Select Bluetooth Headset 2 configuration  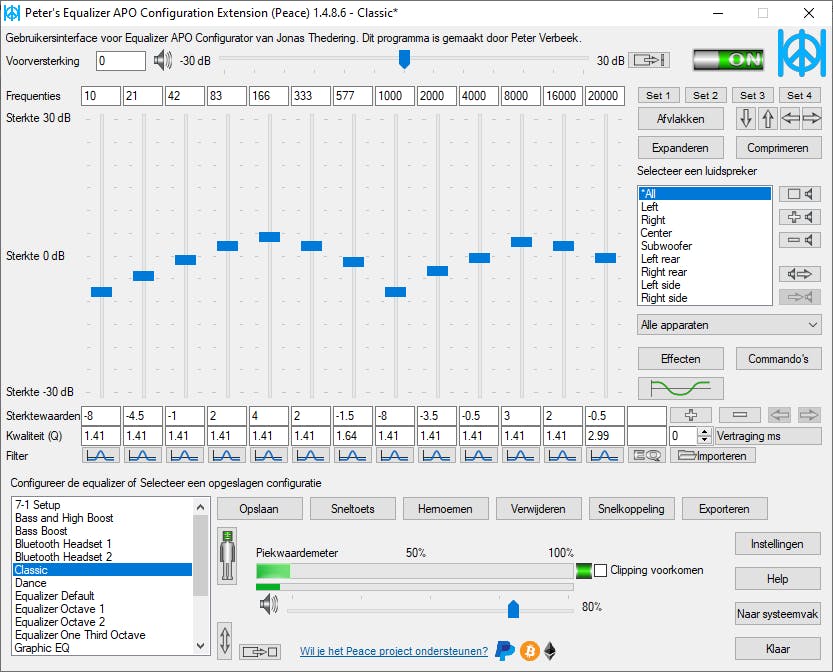(102, 557)
